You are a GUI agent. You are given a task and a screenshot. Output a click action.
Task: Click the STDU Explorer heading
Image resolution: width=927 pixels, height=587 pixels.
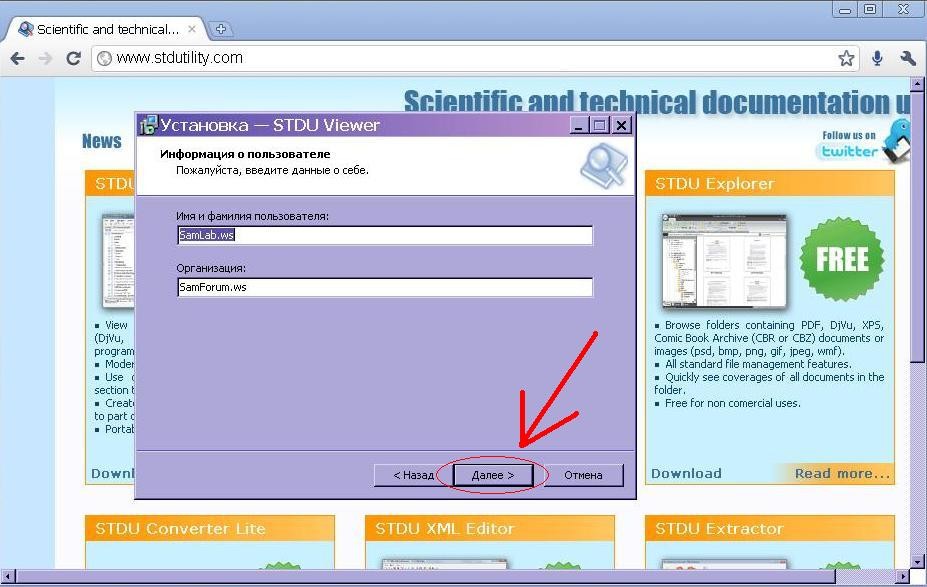point(714,184)
